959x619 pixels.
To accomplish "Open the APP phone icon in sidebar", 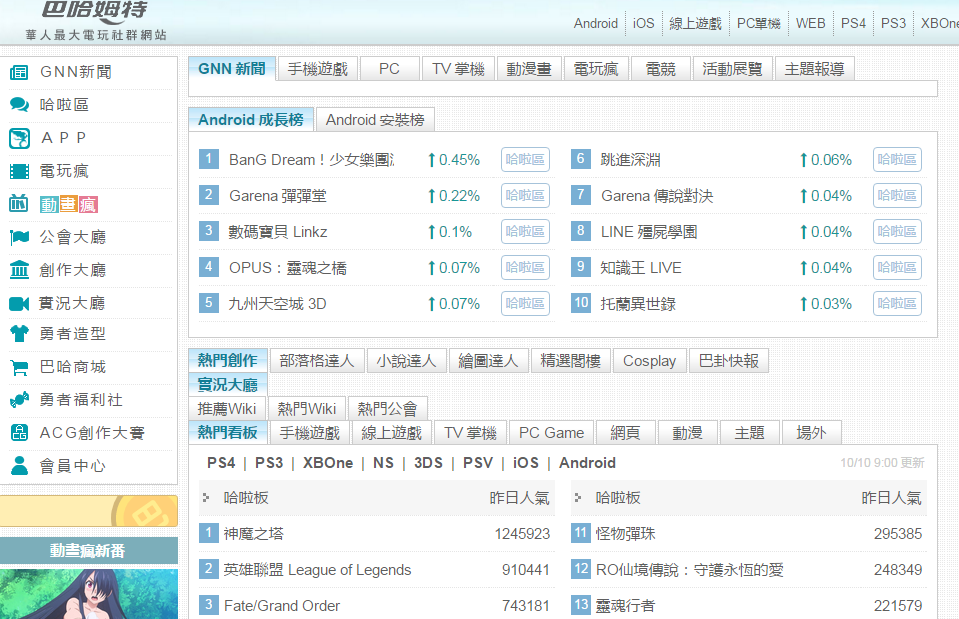I will click(x=19, y=138).
